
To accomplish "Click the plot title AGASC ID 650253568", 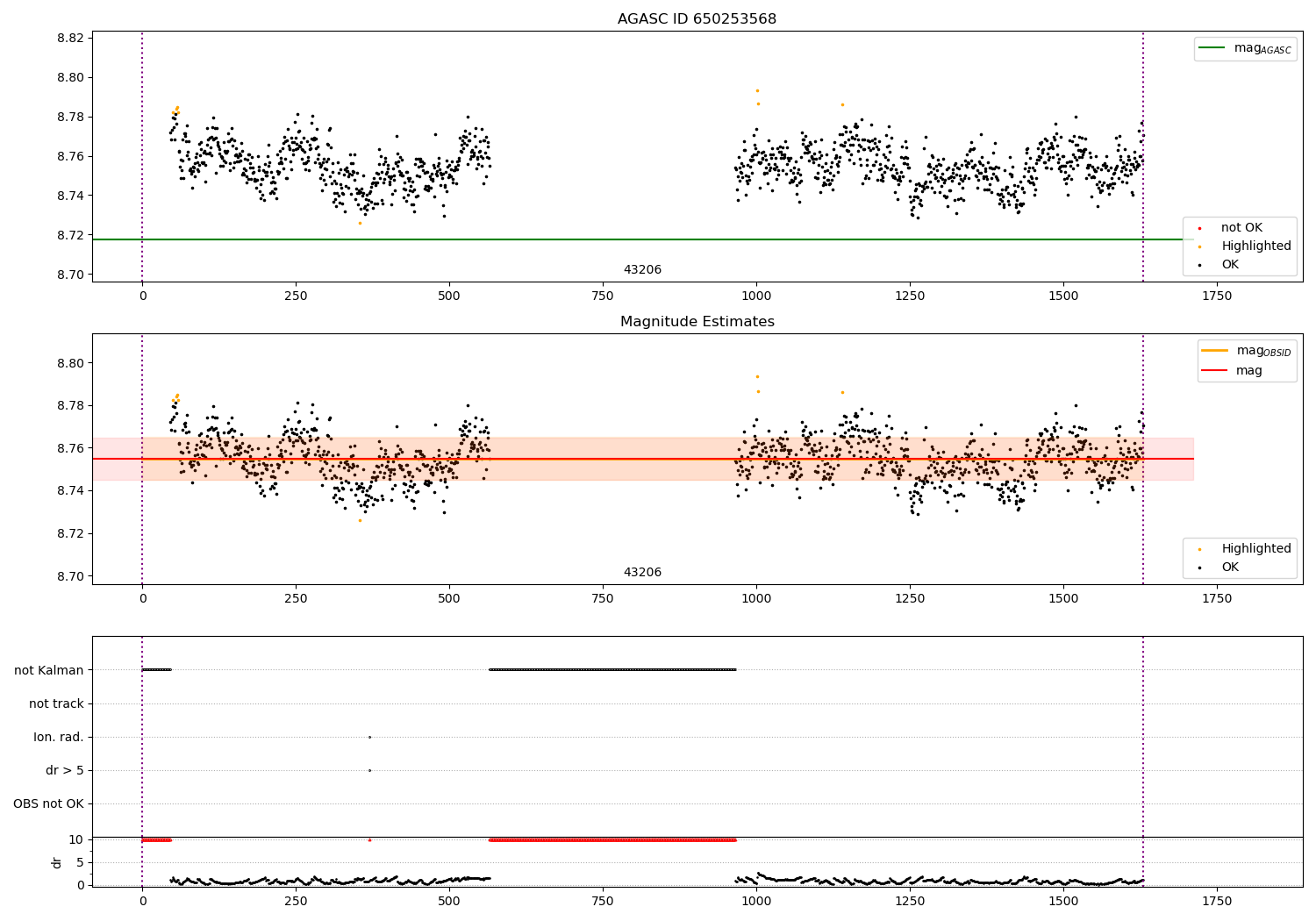I will tap(697, 19).
